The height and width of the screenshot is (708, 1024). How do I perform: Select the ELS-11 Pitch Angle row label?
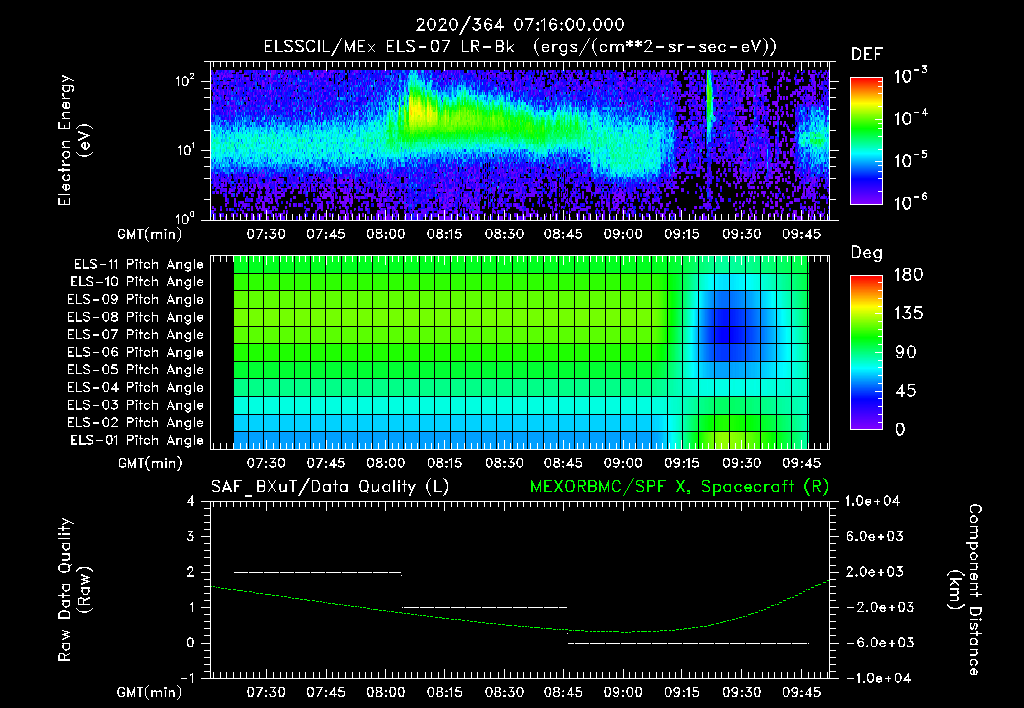(138, 265)
